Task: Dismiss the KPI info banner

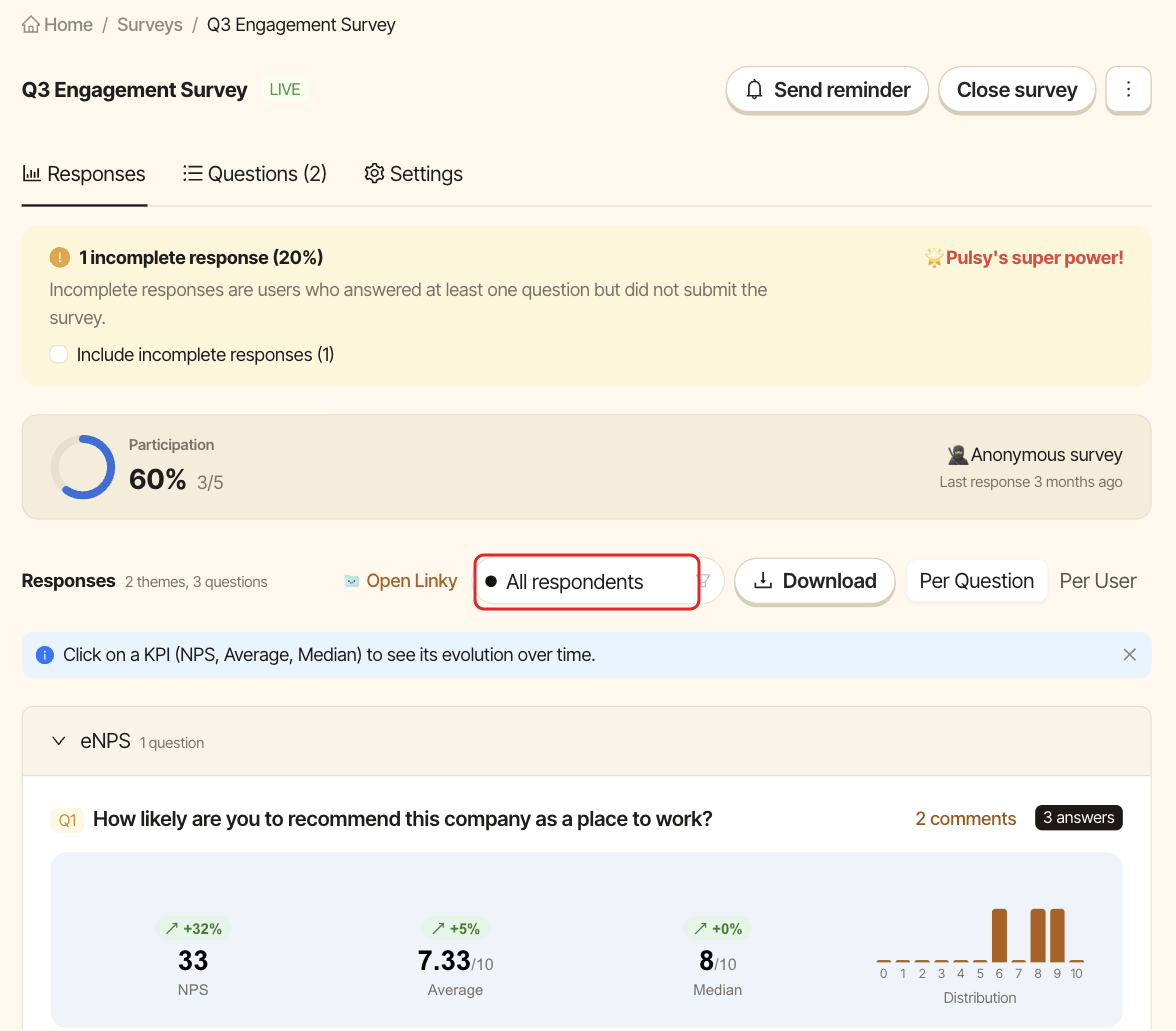Action: coord(1130,655)
